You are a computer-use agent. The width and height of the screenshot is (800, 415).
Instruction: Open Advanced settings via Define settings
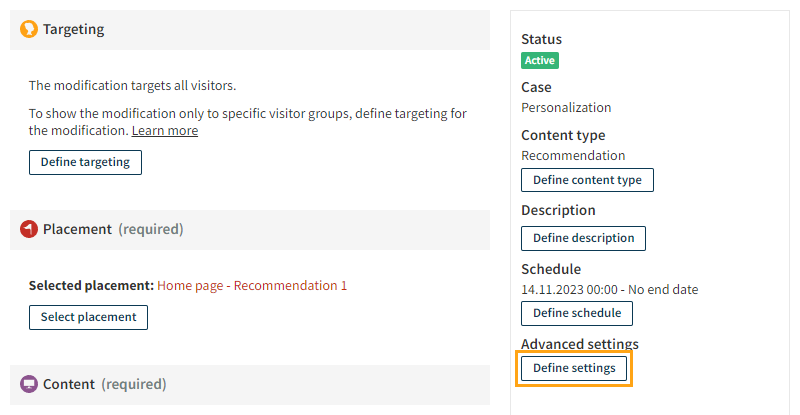574,368
